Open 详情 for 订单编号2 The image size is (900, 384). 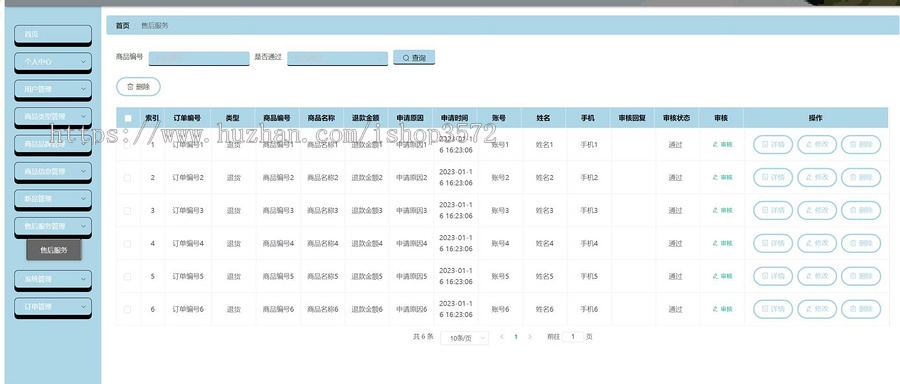tap(773, 177)
